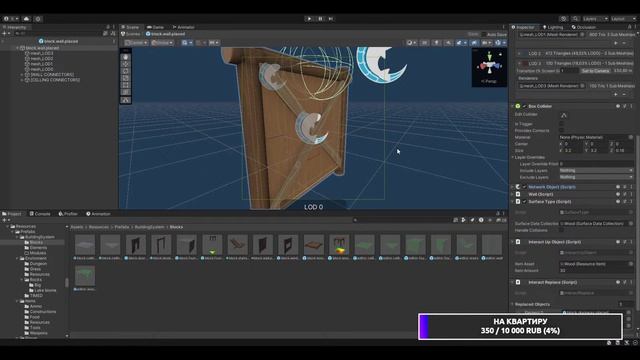Switch to the Scene tab
The height and width of the screenshot is (360, 640).
[x=130, y=27]
